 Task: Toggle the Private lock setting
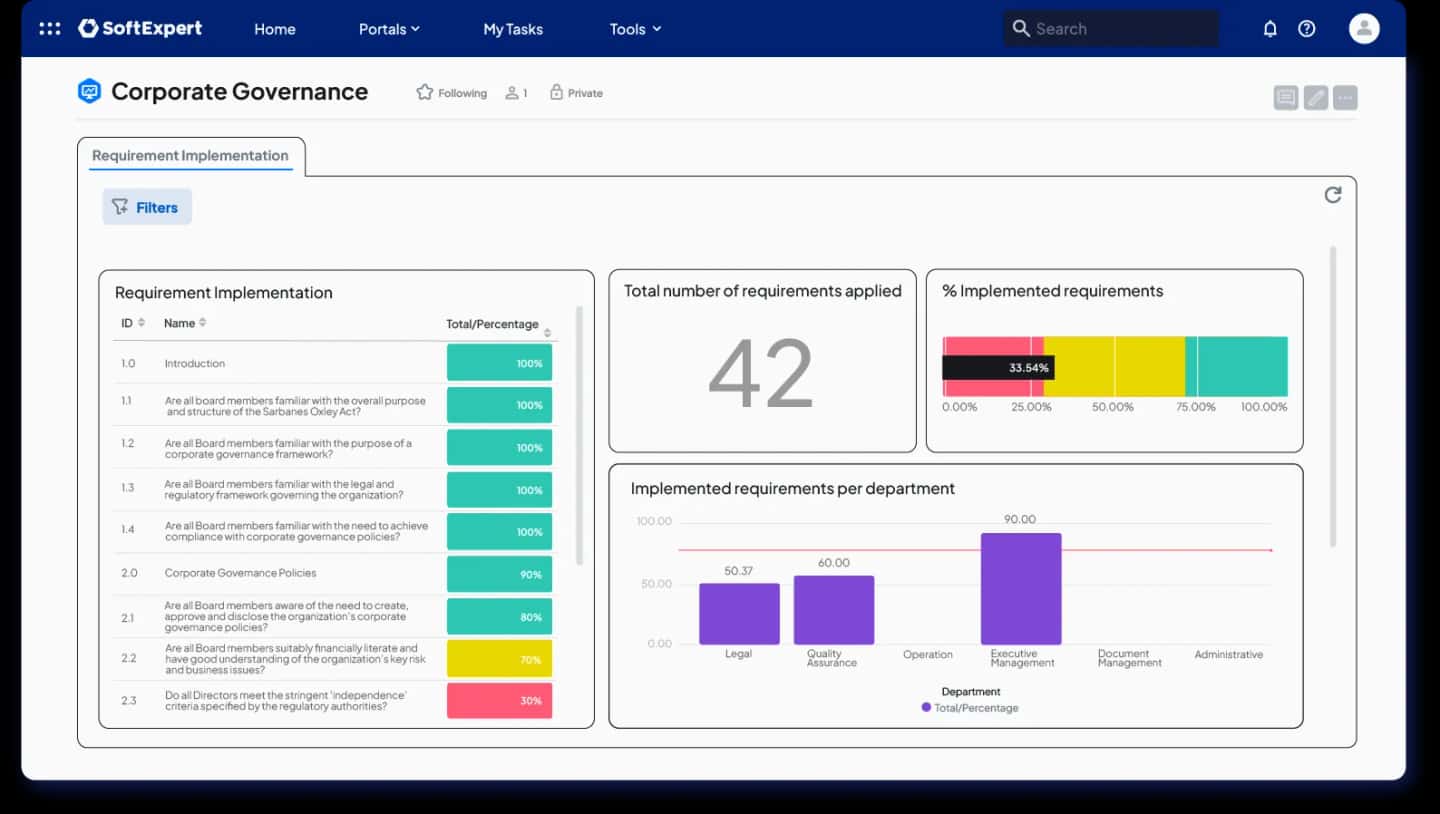[576, 93]
